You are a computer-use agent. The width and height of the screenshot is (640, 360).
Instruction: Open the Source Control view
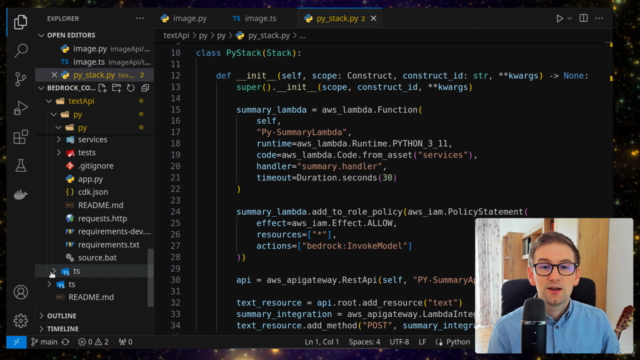20,79
